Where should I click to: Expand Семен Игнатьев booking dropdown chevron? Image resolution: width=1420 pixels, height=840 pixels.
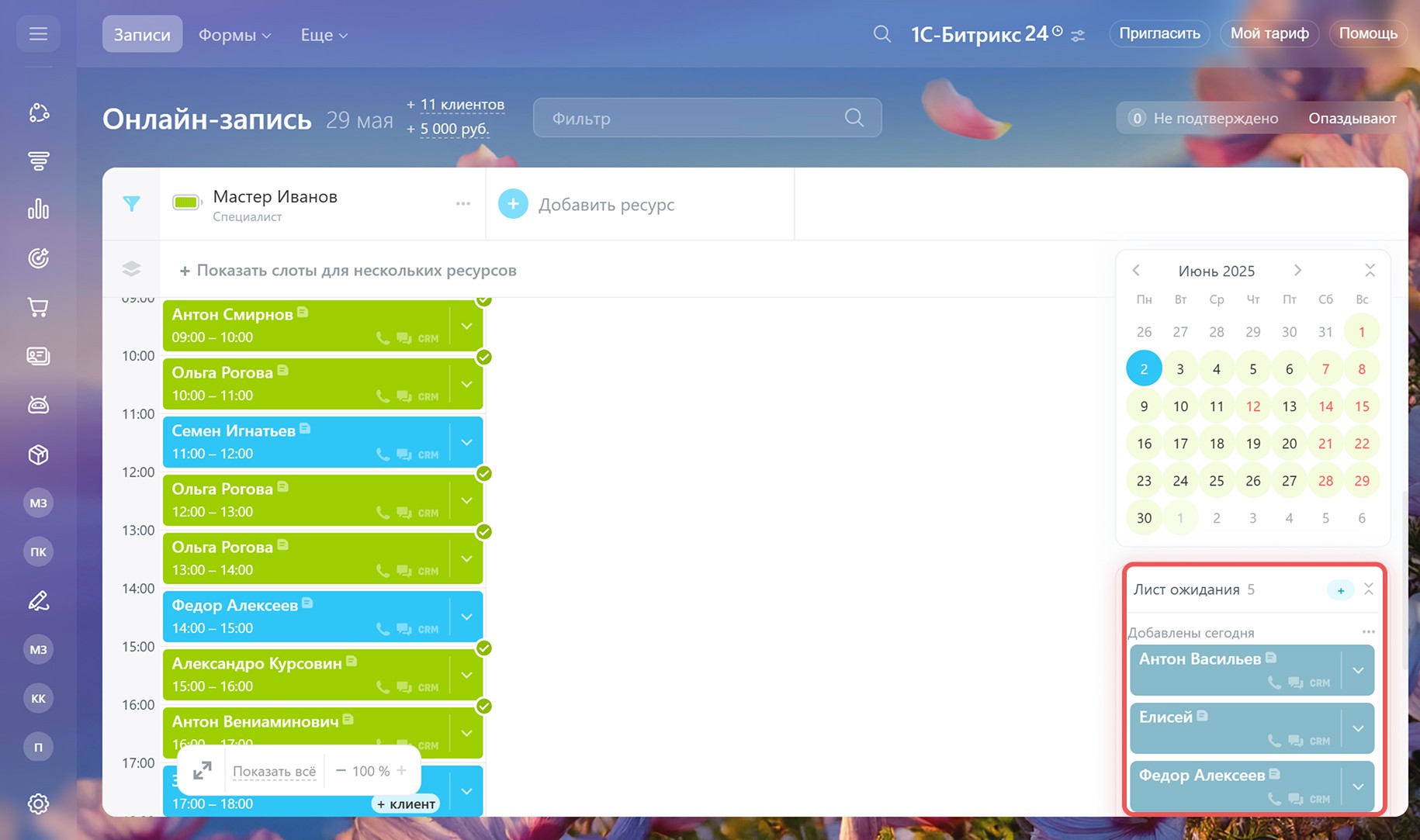coord(466,442)
